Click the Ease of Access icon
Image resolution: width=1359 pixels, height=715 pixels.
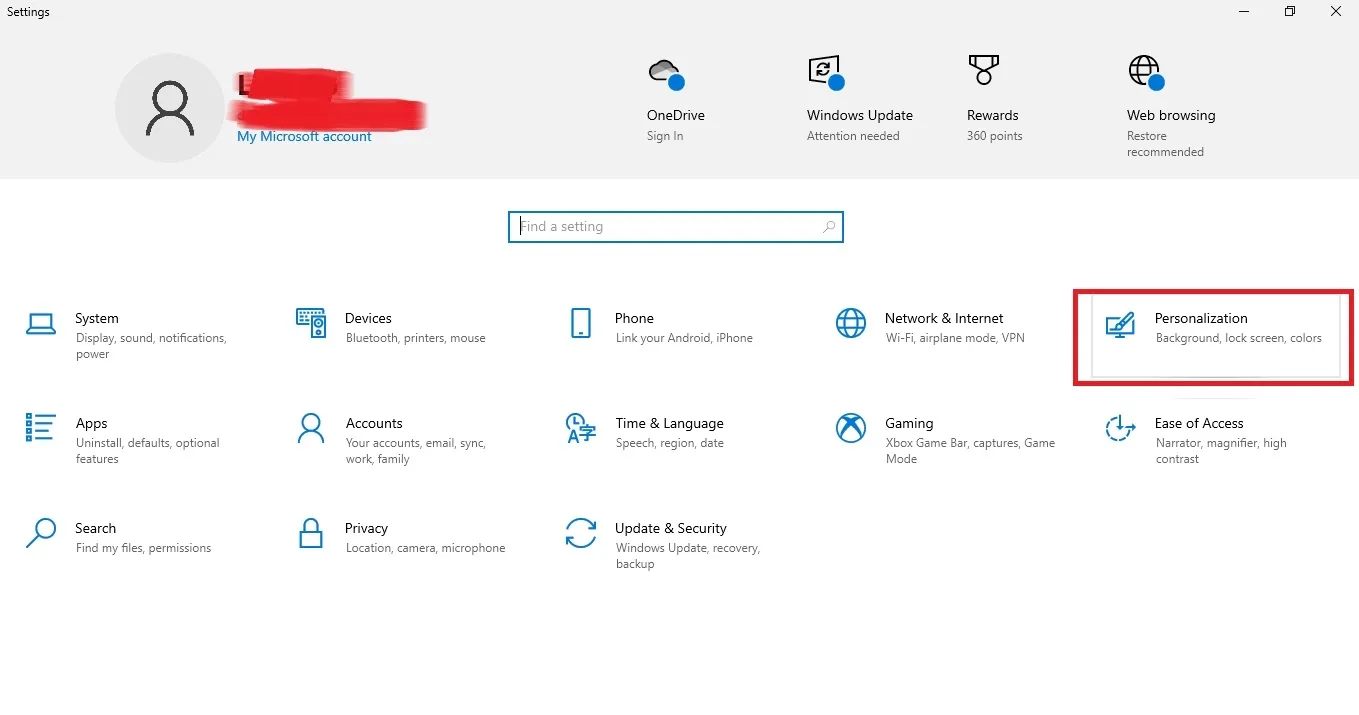tap(1120, 428)
